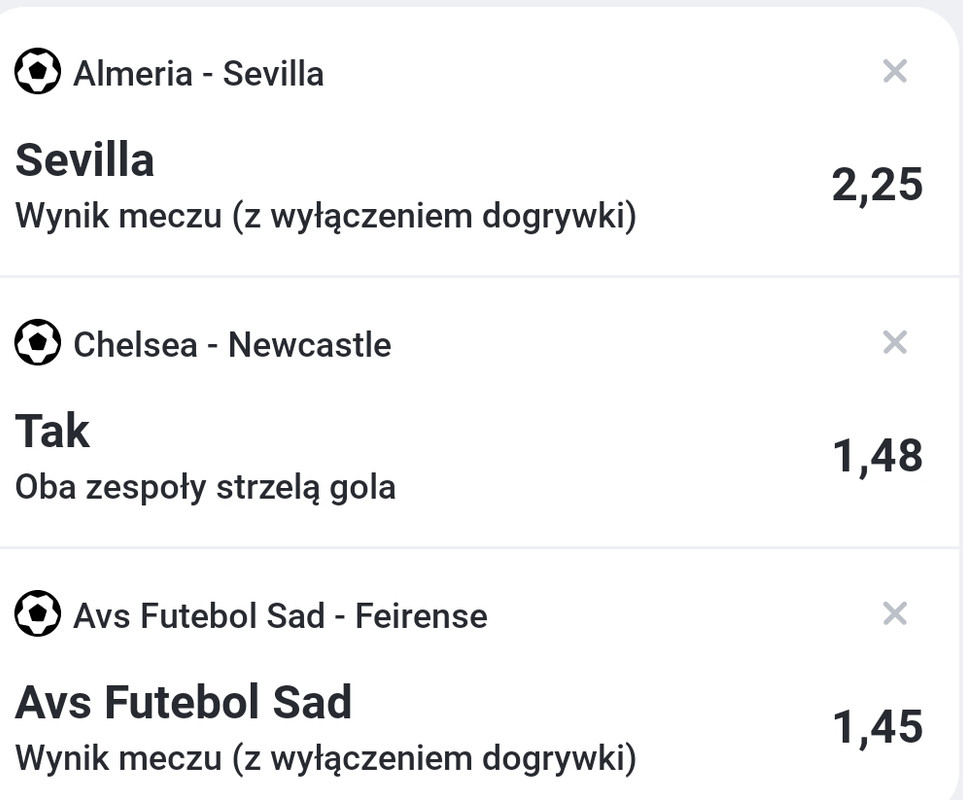Viewport: 963px width, 800px height.
Task: Remove the Chelsea - Newcastle bet with X
Action: click(x=895, y=343)
